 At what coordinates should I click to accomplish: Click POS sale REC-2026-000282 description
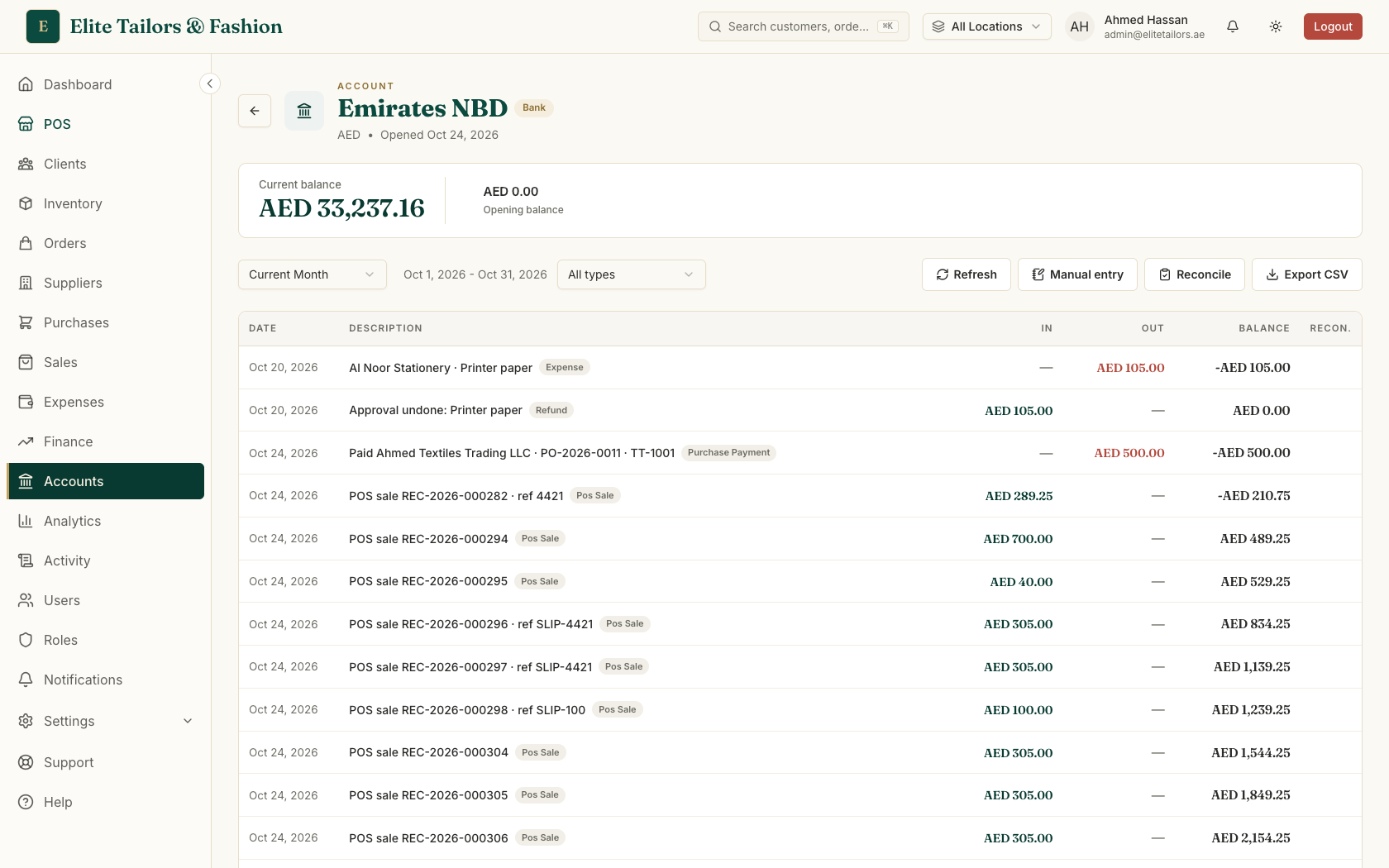tap(456, 496)
